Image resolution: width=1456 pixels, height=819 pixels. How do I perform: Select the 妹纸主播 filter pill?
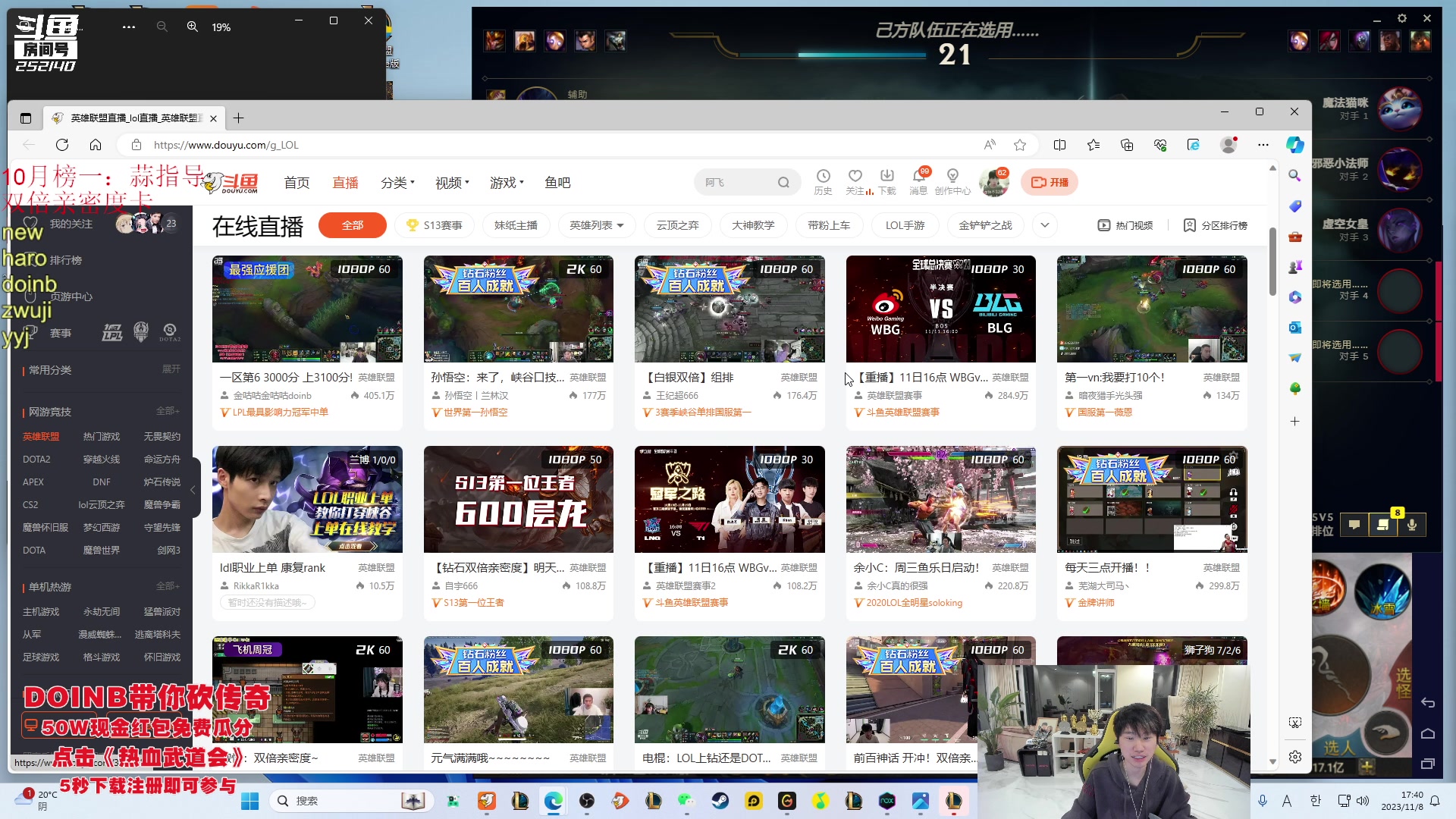click(x=516, y=225)
